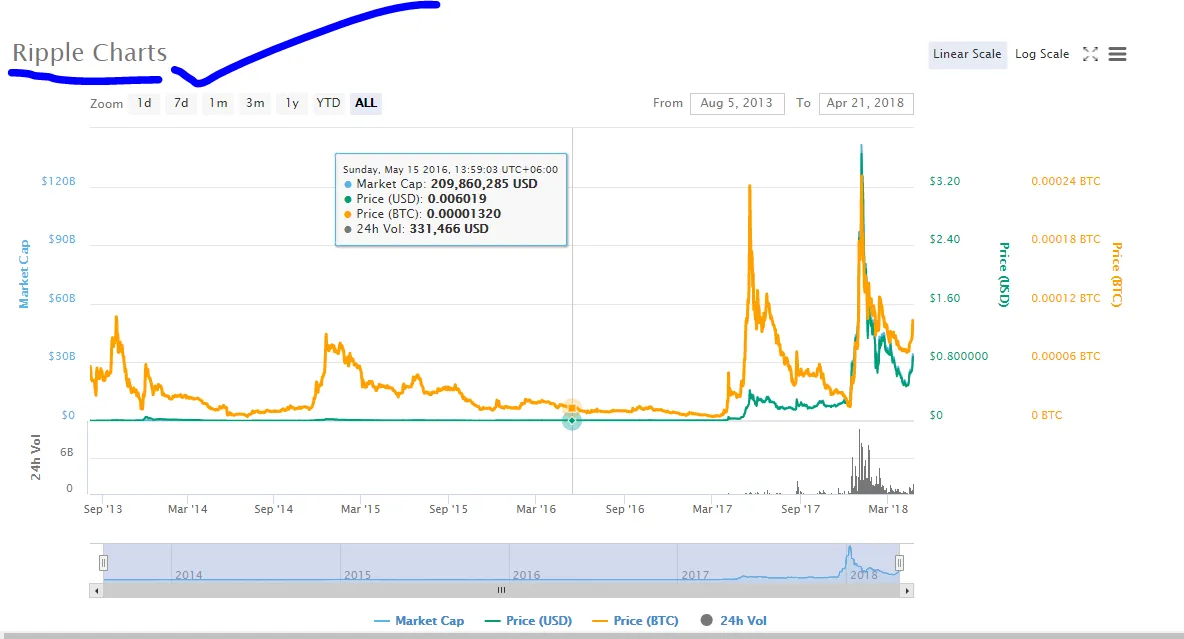Screen dimensions: 1184x639
Task: Click the green Price (USD) data point marker
Action: pyautogui.click(x=572, y=421)
